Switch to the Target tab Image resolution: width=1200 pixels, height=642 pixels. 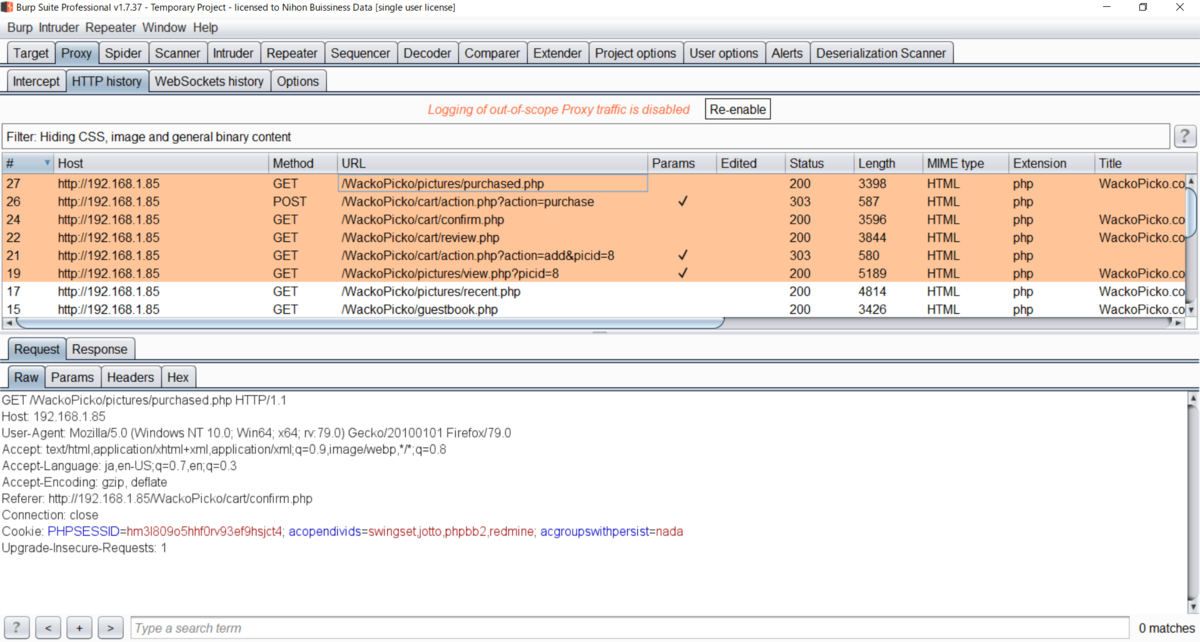(x=31, y=53)
